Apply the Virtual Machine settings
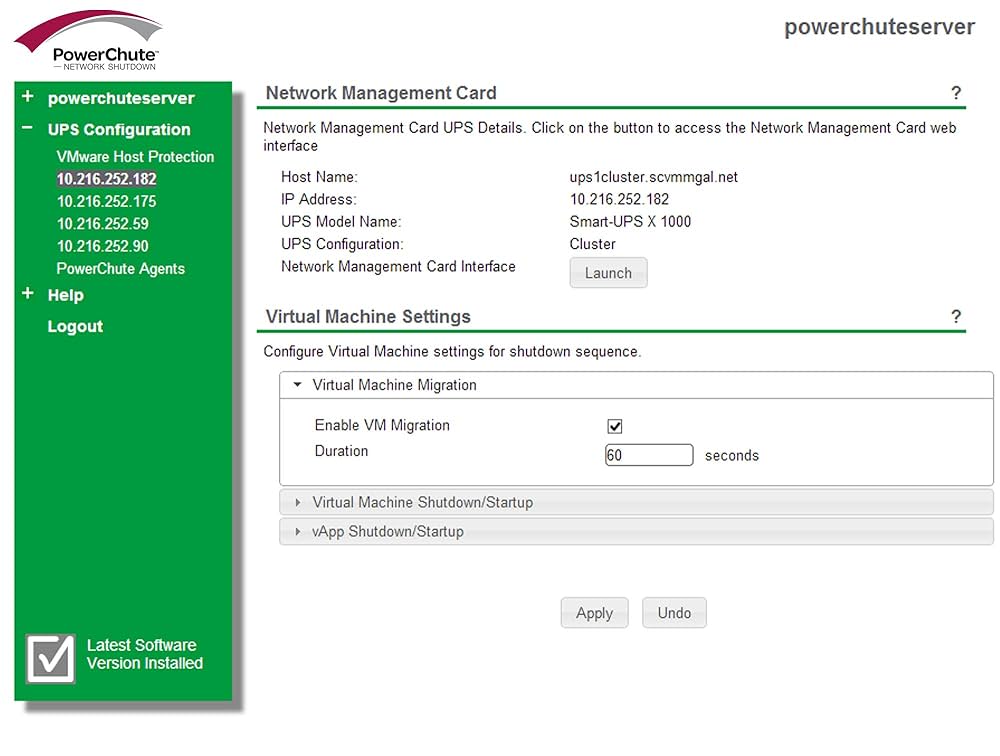 pyautogui.click(x=594, y=613)
